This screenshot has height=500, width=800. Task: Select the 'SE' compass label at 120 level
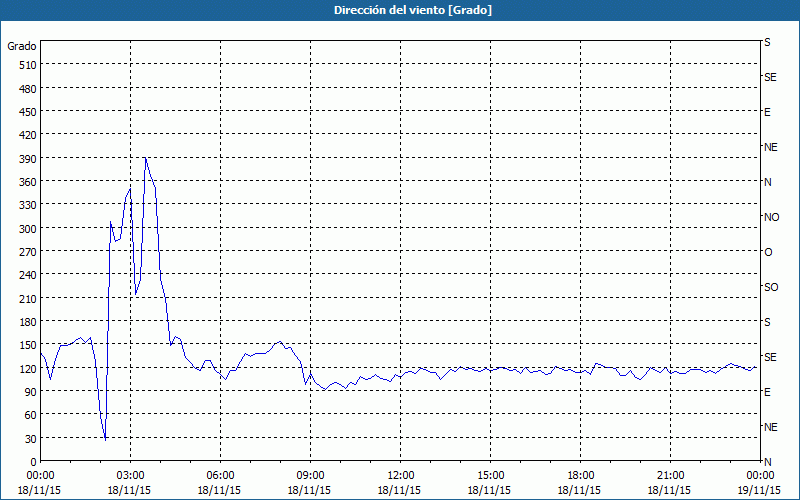click(x=770, y=357)
